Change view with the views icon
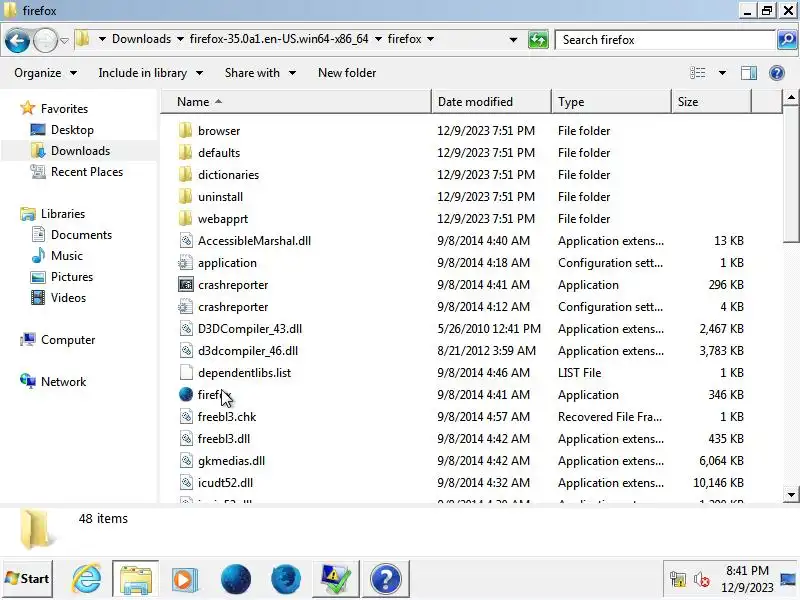This screenshot has width=800, height=600. tap(697, 73)
